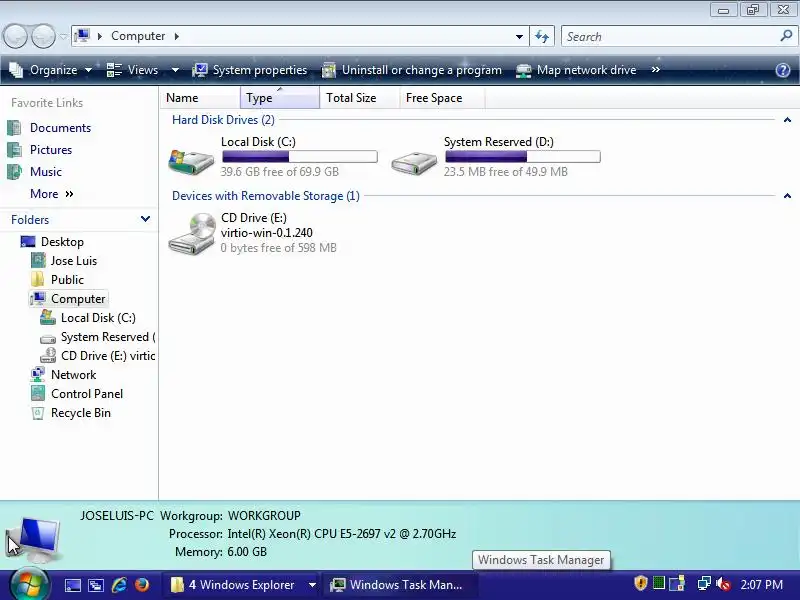
Task: Sort by the Free Space column header
Action: tap(442, 97)
